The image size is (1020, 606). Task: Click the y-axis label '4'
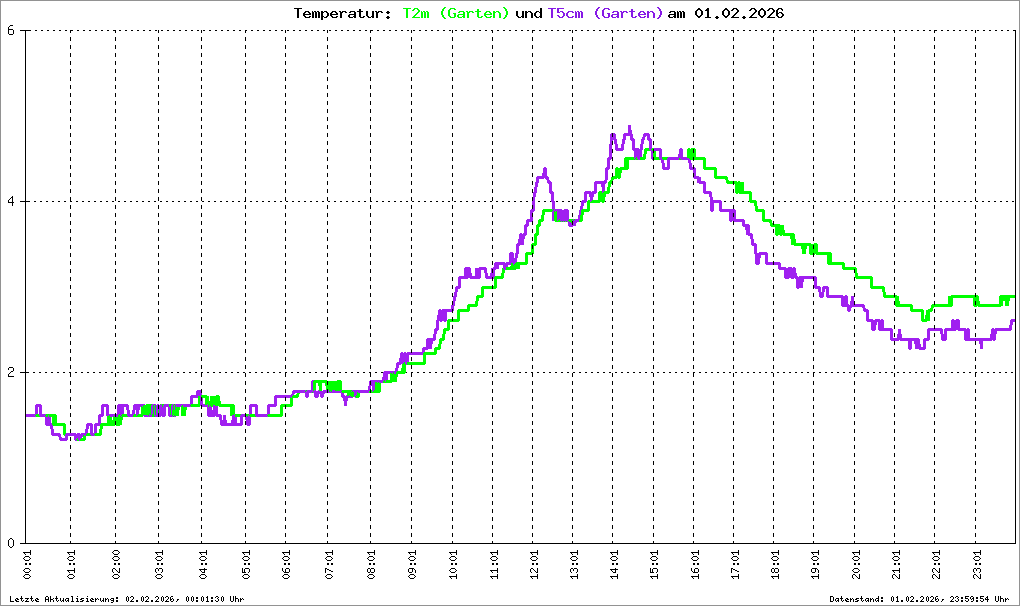pyautogui.click(x=11, y=202)
